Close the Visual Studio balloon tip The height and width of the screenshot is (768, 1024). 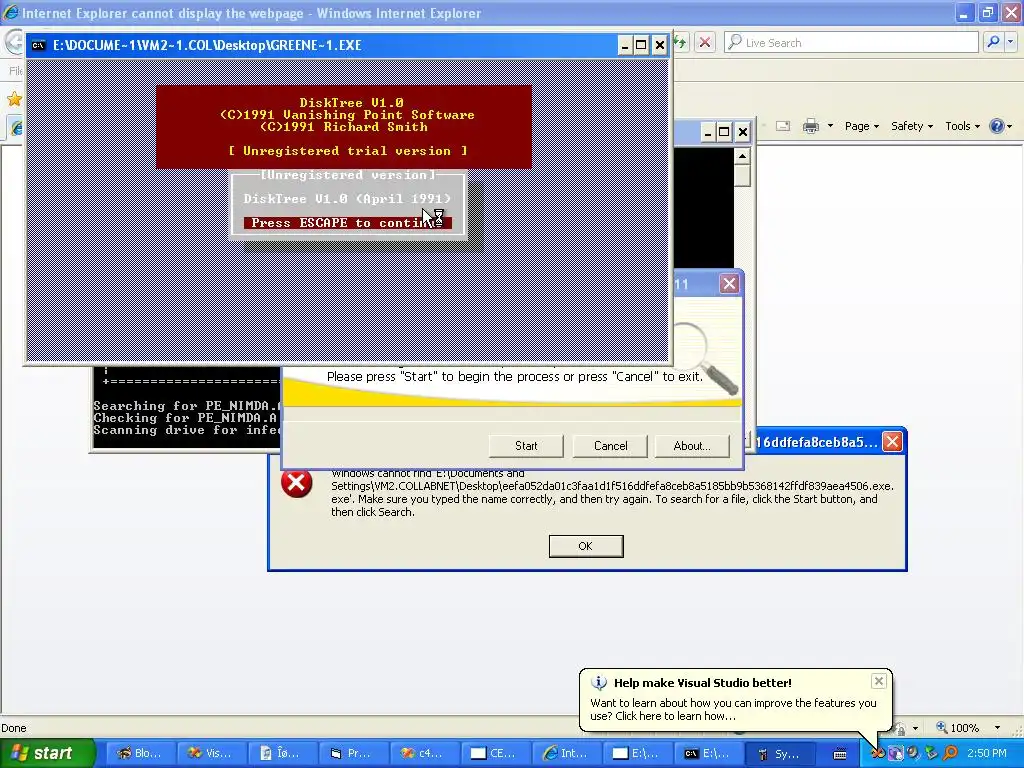879,681
